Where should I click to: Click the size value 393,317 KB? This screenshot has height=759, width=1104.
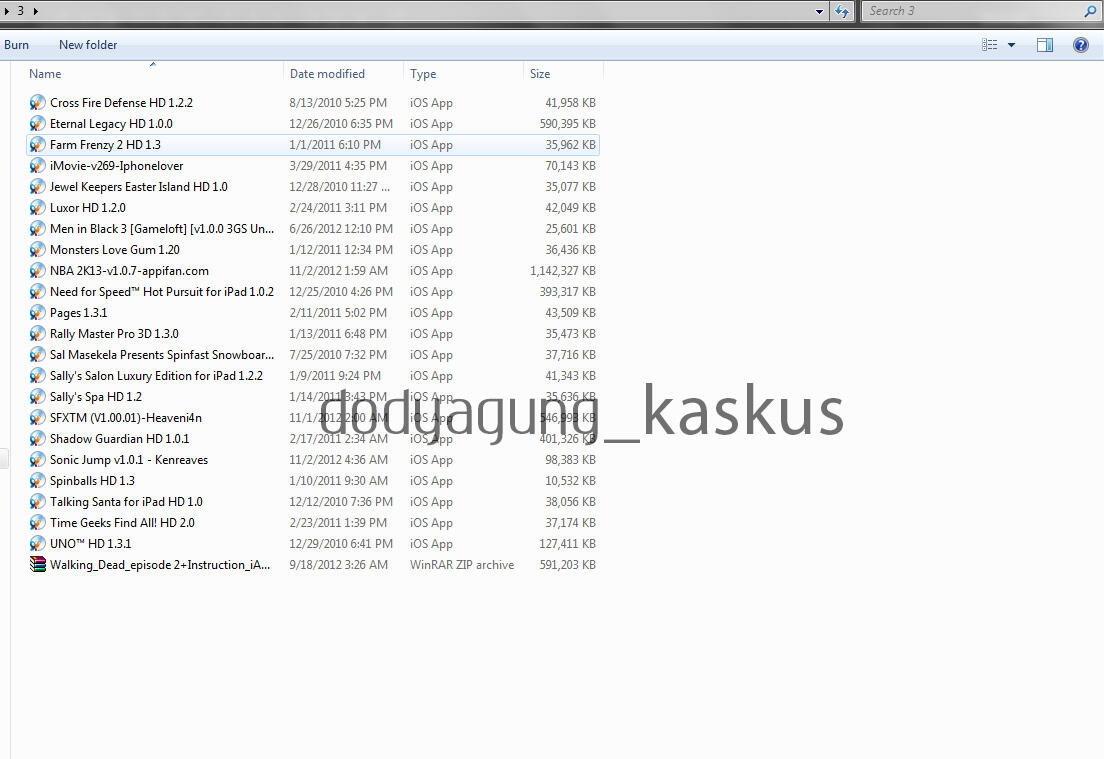(x=567, y=292)
